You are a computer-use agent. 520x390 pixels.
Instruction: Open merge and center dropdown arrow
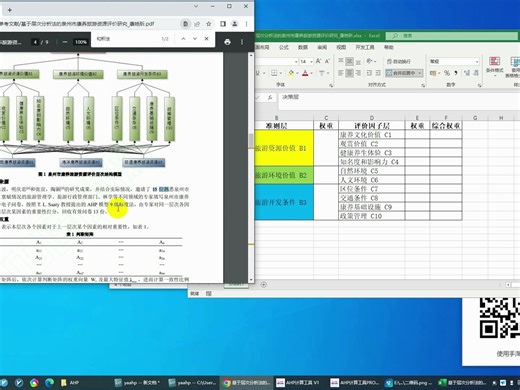tap(420, 73)
